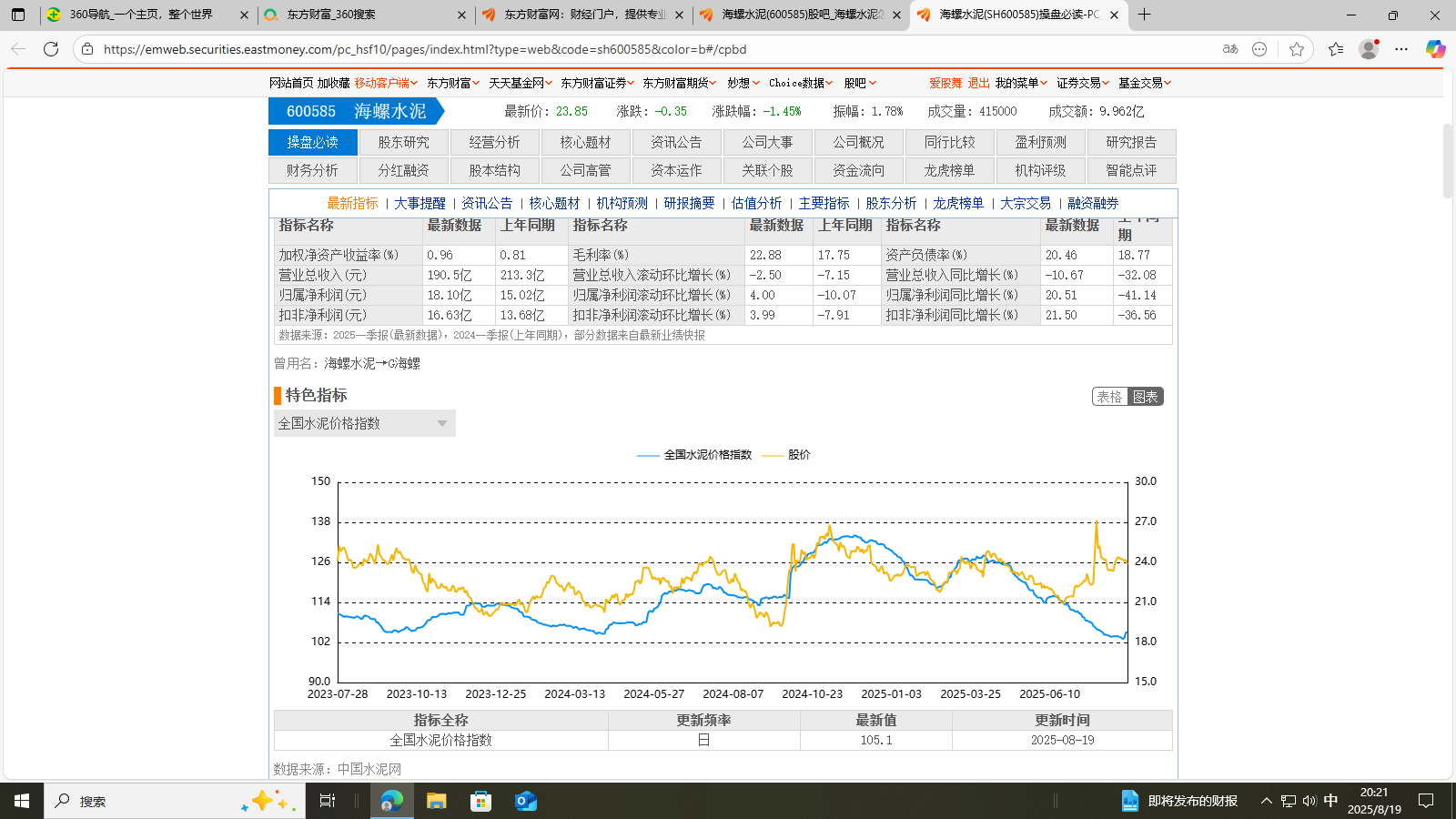Image resolution: width=1456 pixels, height=819 pixels.
Task: Open the Edge browser taskbar icon
Action: pyautogui.click(x=392, y=801)
